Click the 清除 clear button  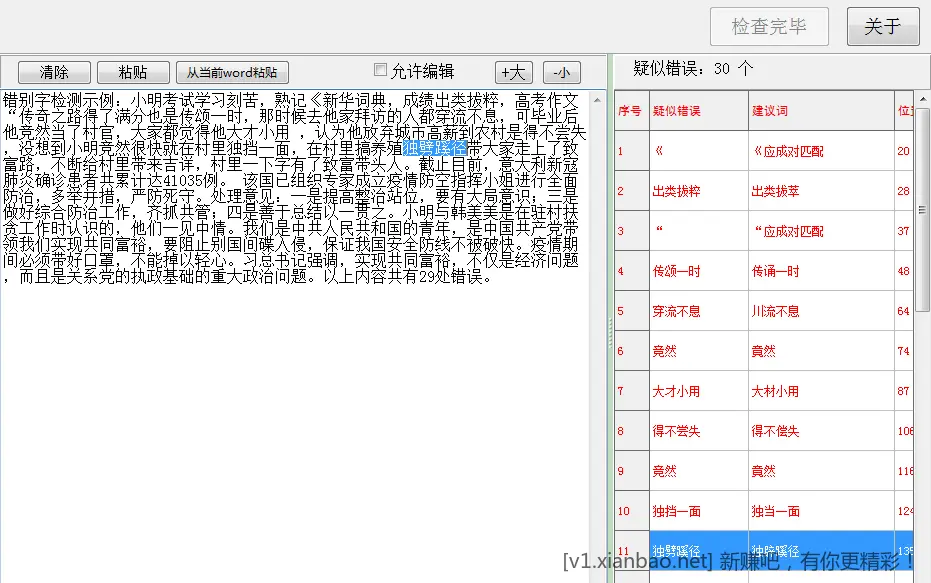tap(54, 73)
